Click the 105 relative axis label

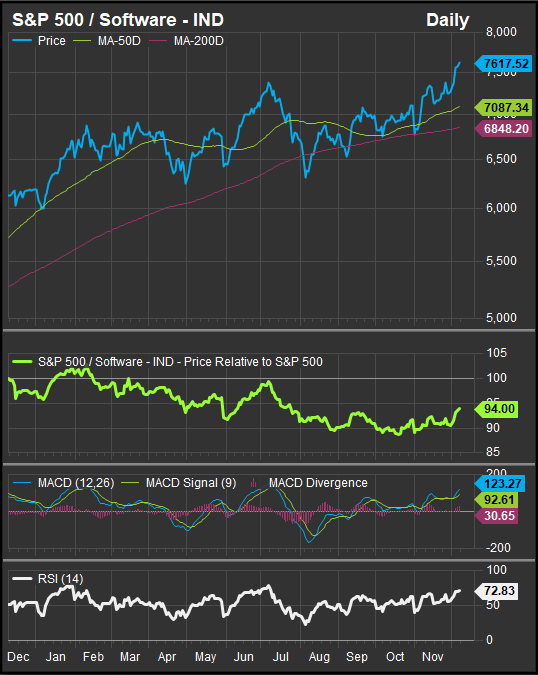pos(496,353)
